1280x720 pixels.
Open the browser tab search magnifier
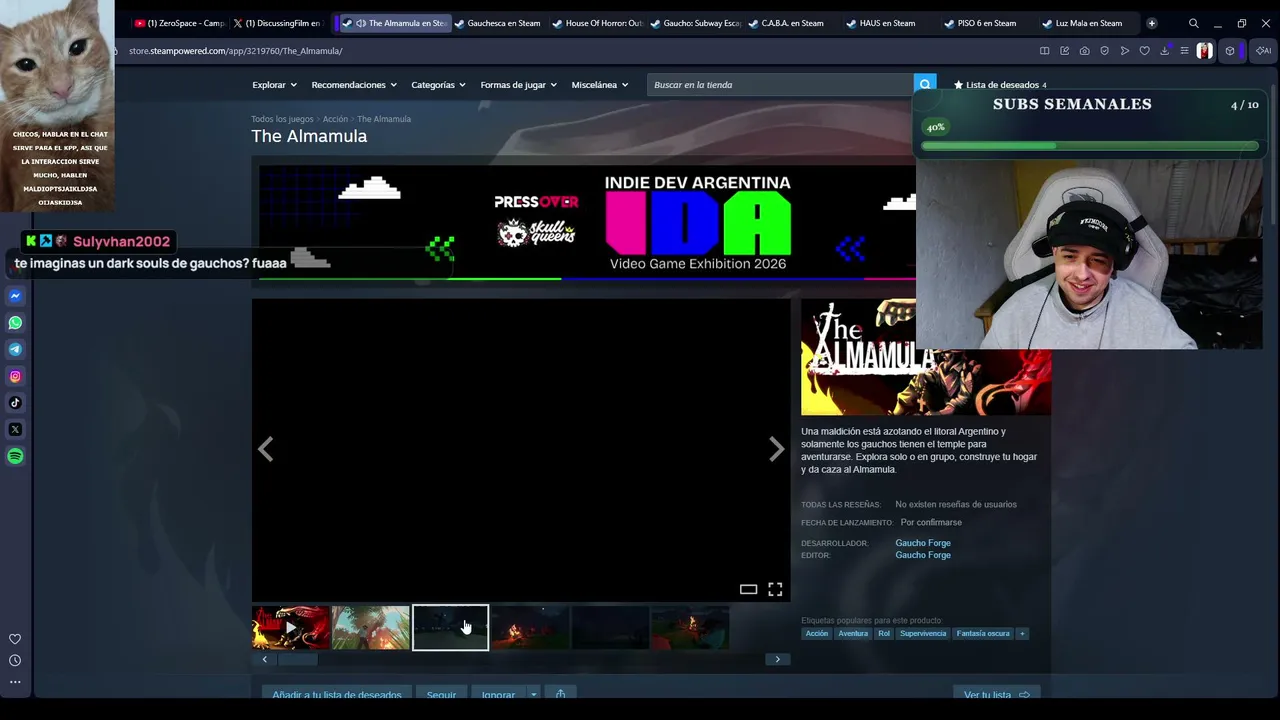[1193, 23]
